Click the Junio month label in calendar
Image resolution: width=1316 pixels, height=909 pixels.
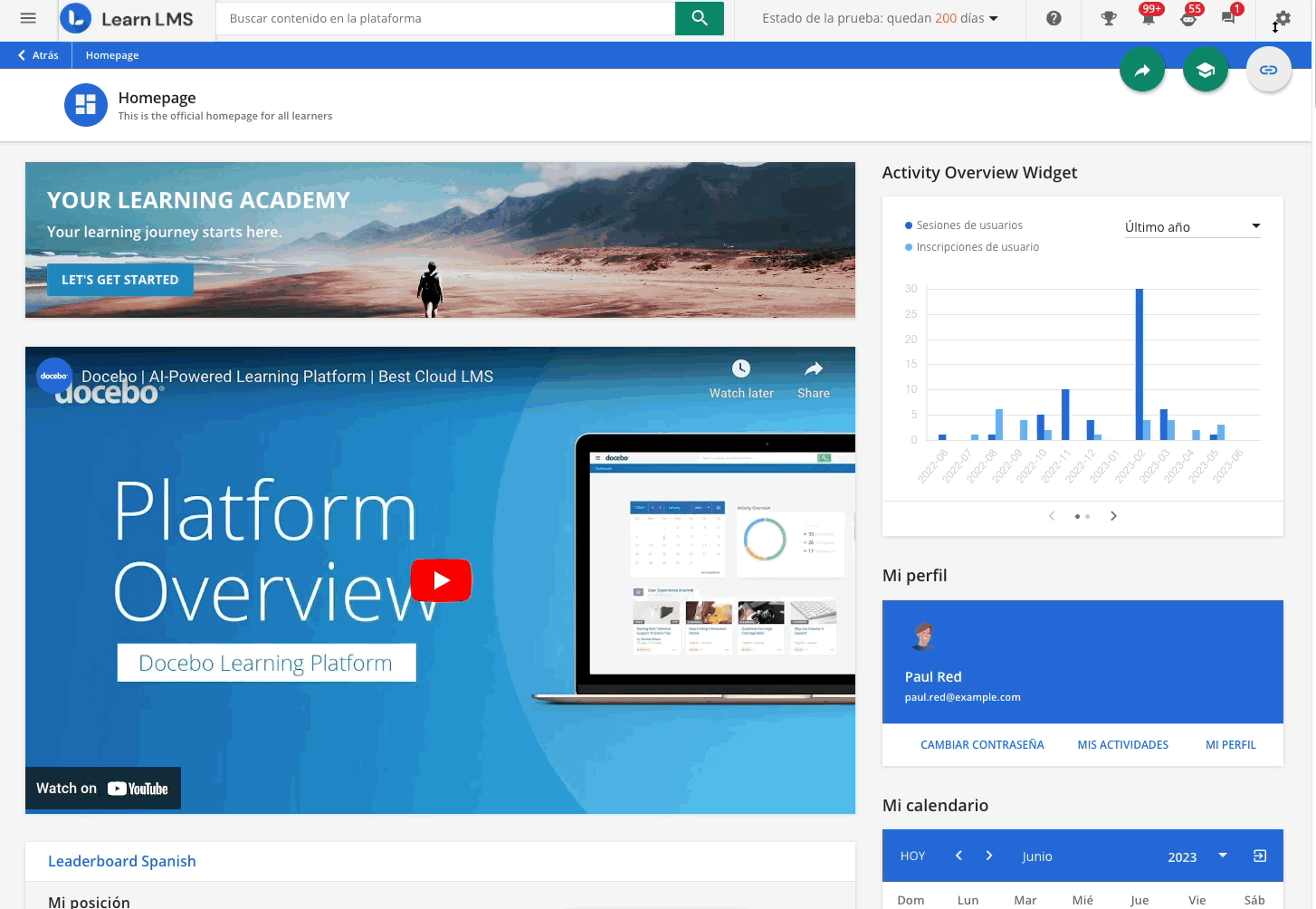click(x=1037, y=856)
